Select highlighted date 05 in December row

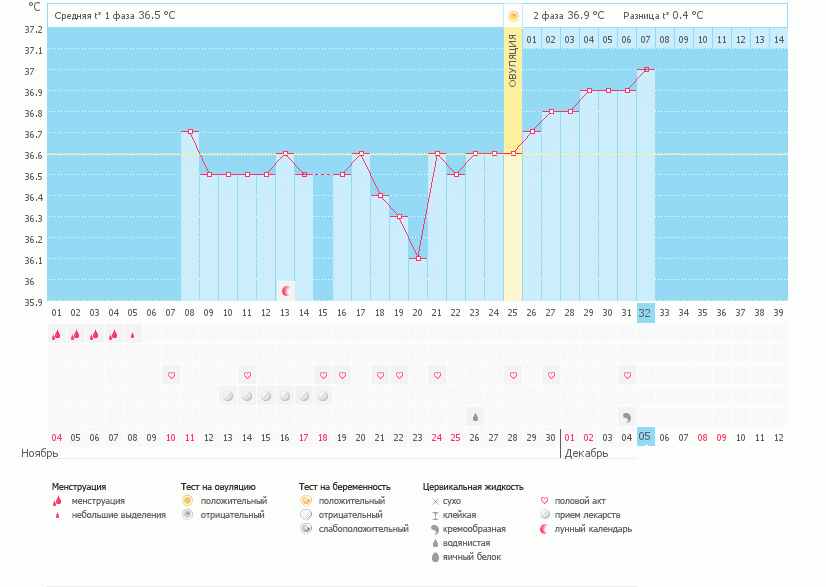pyautogui.click(x=645, y=437)
